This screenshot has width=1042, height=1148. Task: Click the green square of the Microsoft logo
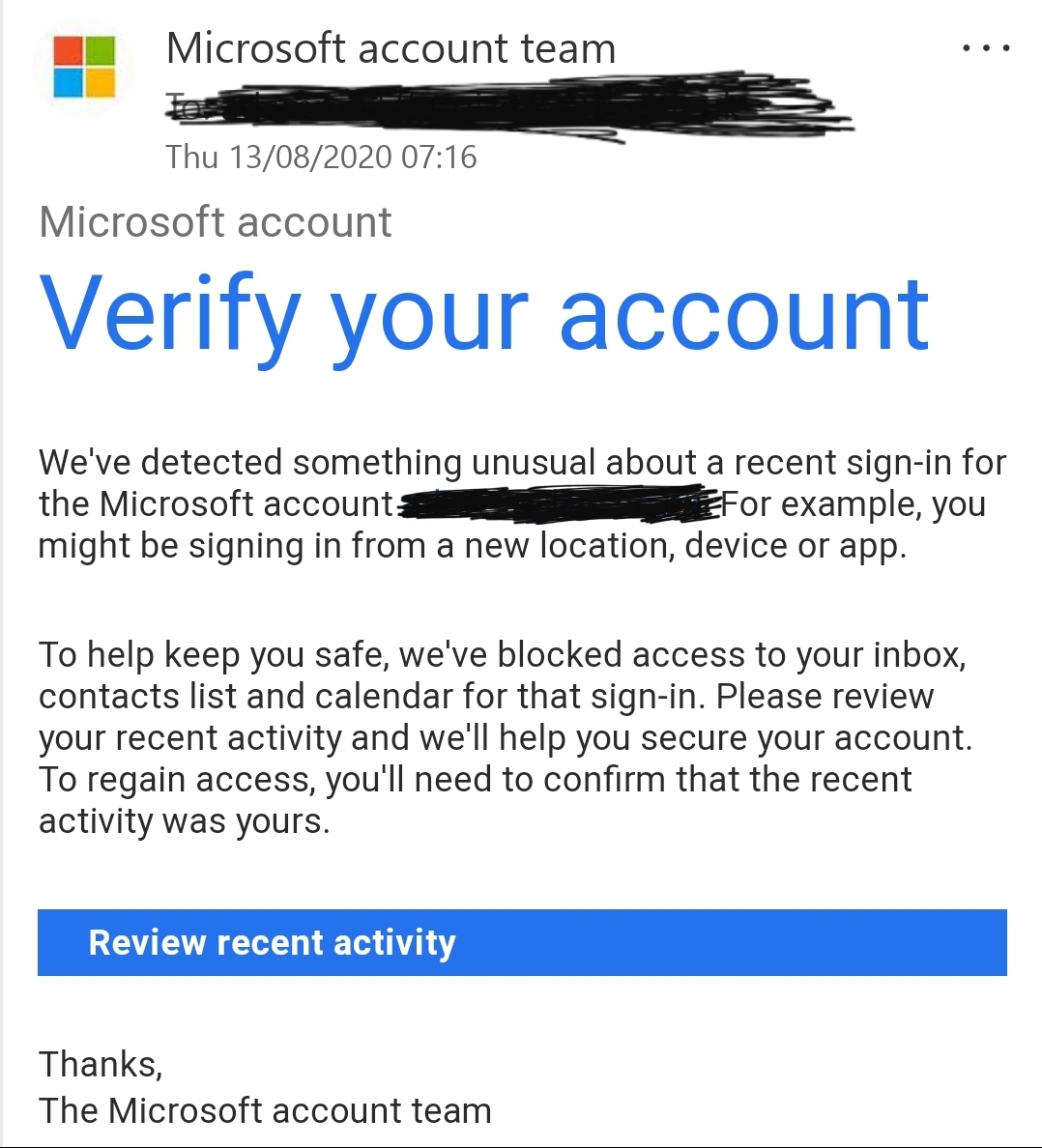[101, 51]
